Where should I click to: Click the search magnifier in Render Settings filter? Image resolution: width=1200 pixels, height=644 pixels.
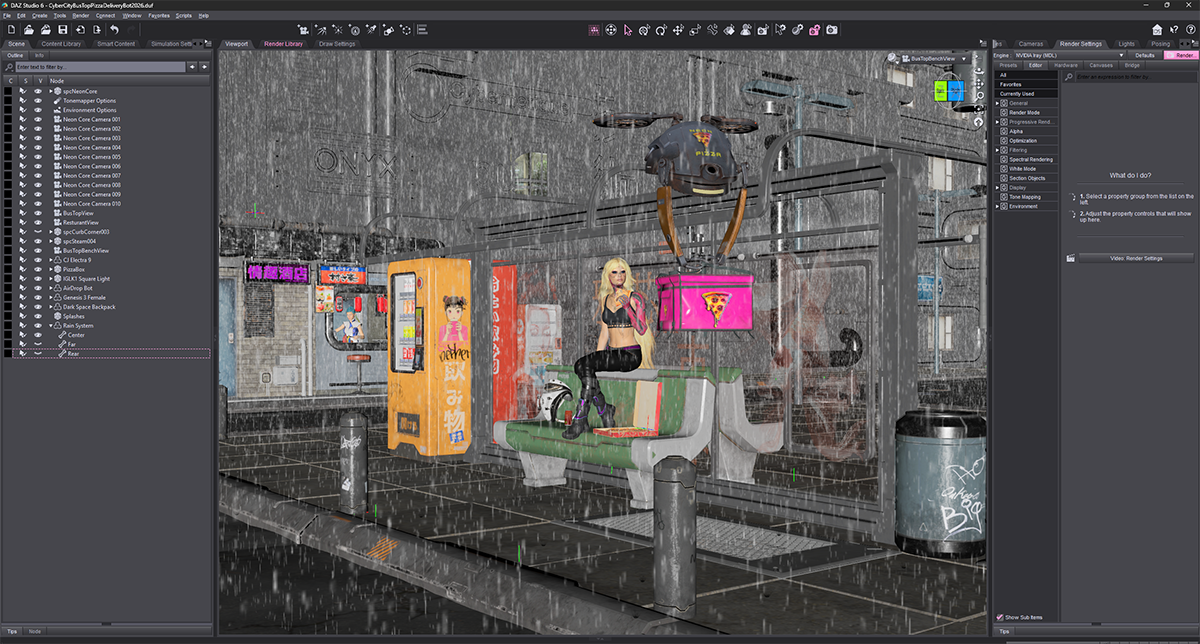(x=1068, y=77)
